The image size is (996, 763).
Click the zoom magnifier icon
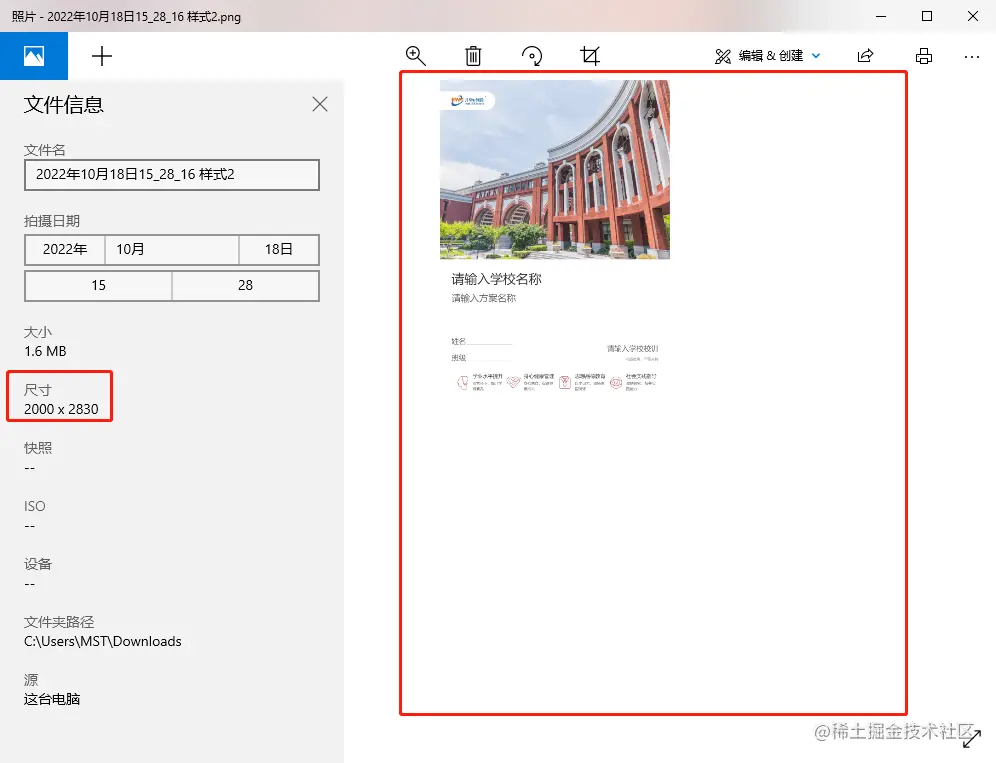[416, 56]
